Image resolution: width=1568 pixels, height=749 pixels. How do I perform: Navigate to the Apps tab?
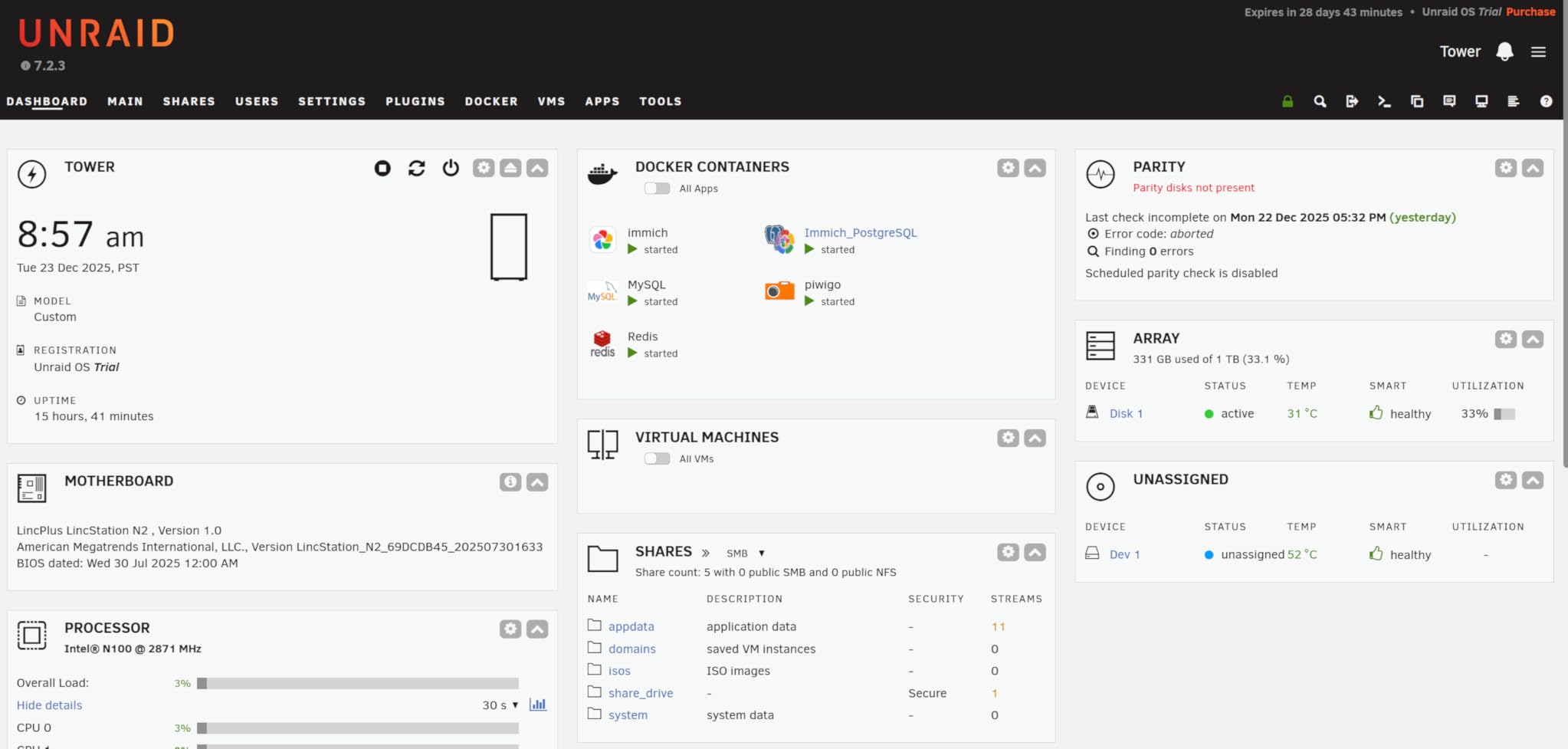tap(602, 101)
